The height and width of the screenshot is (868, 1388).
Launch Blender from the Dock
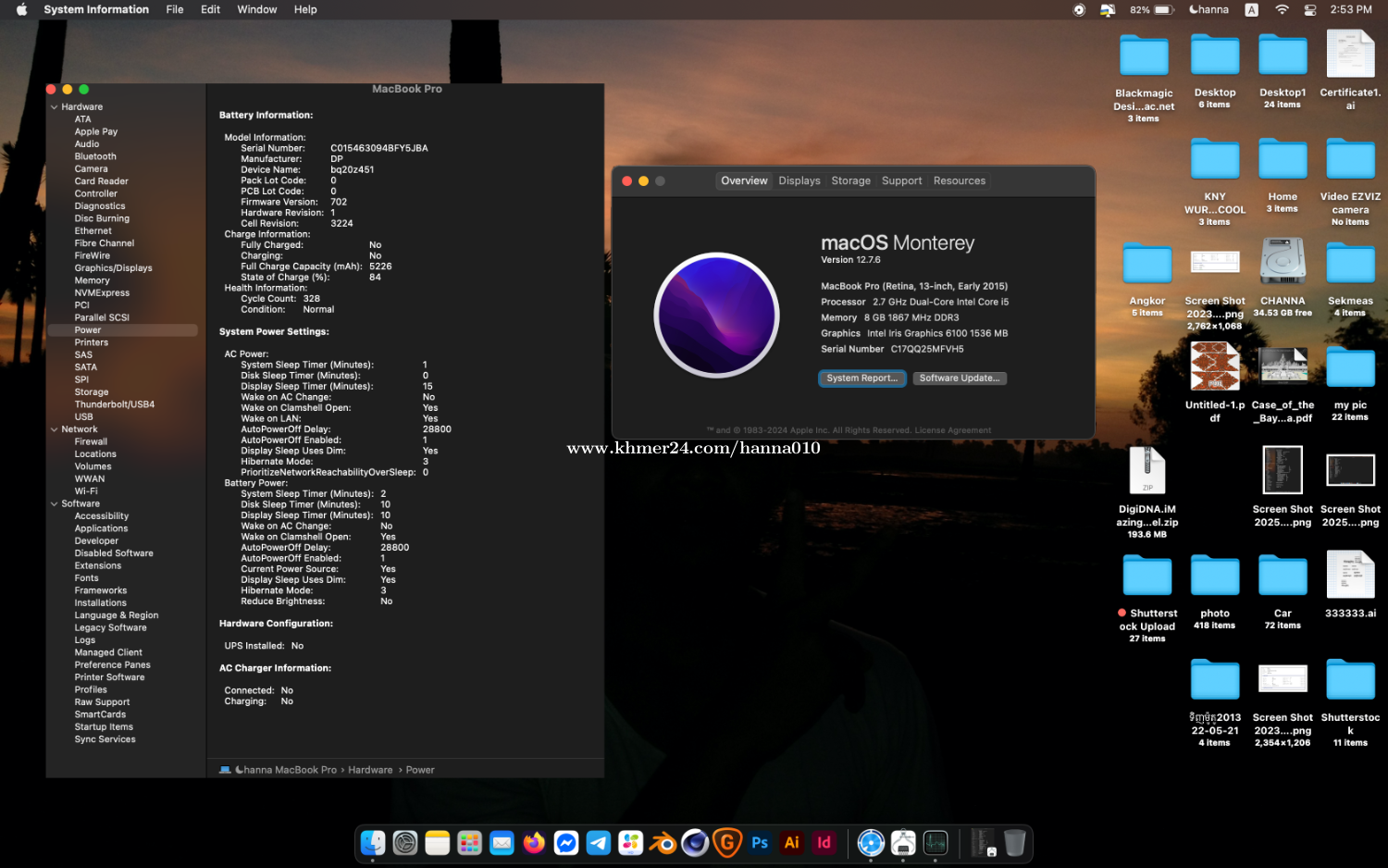point(663,842)
